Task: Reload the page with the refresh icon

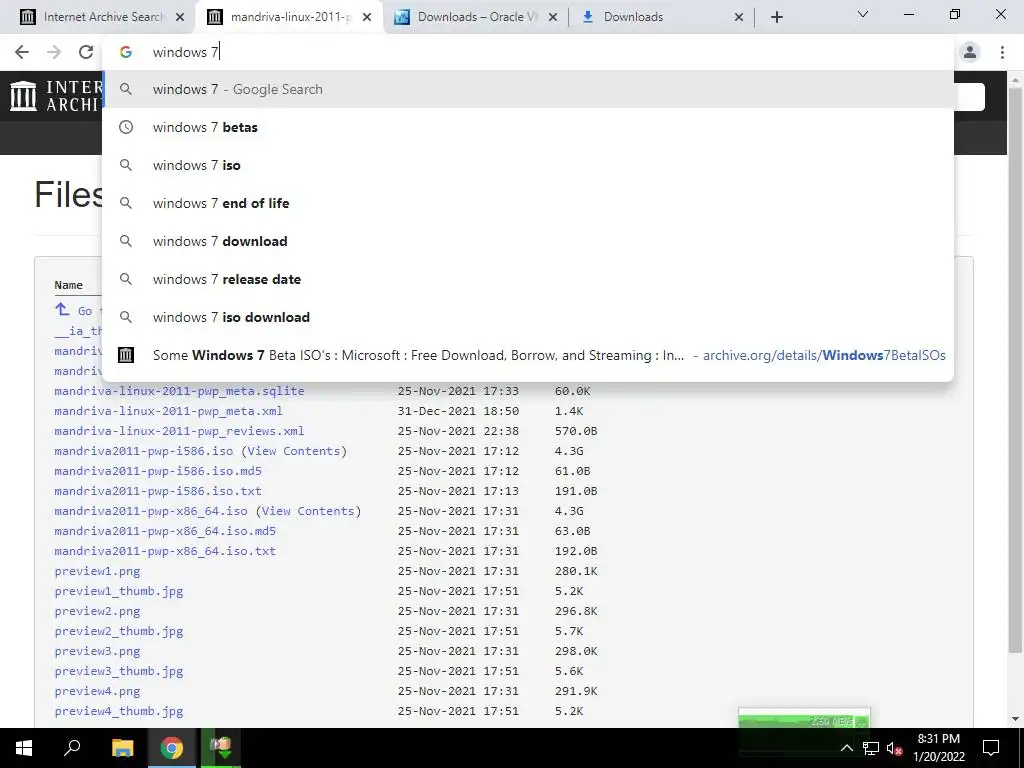Action: point(86,52)
